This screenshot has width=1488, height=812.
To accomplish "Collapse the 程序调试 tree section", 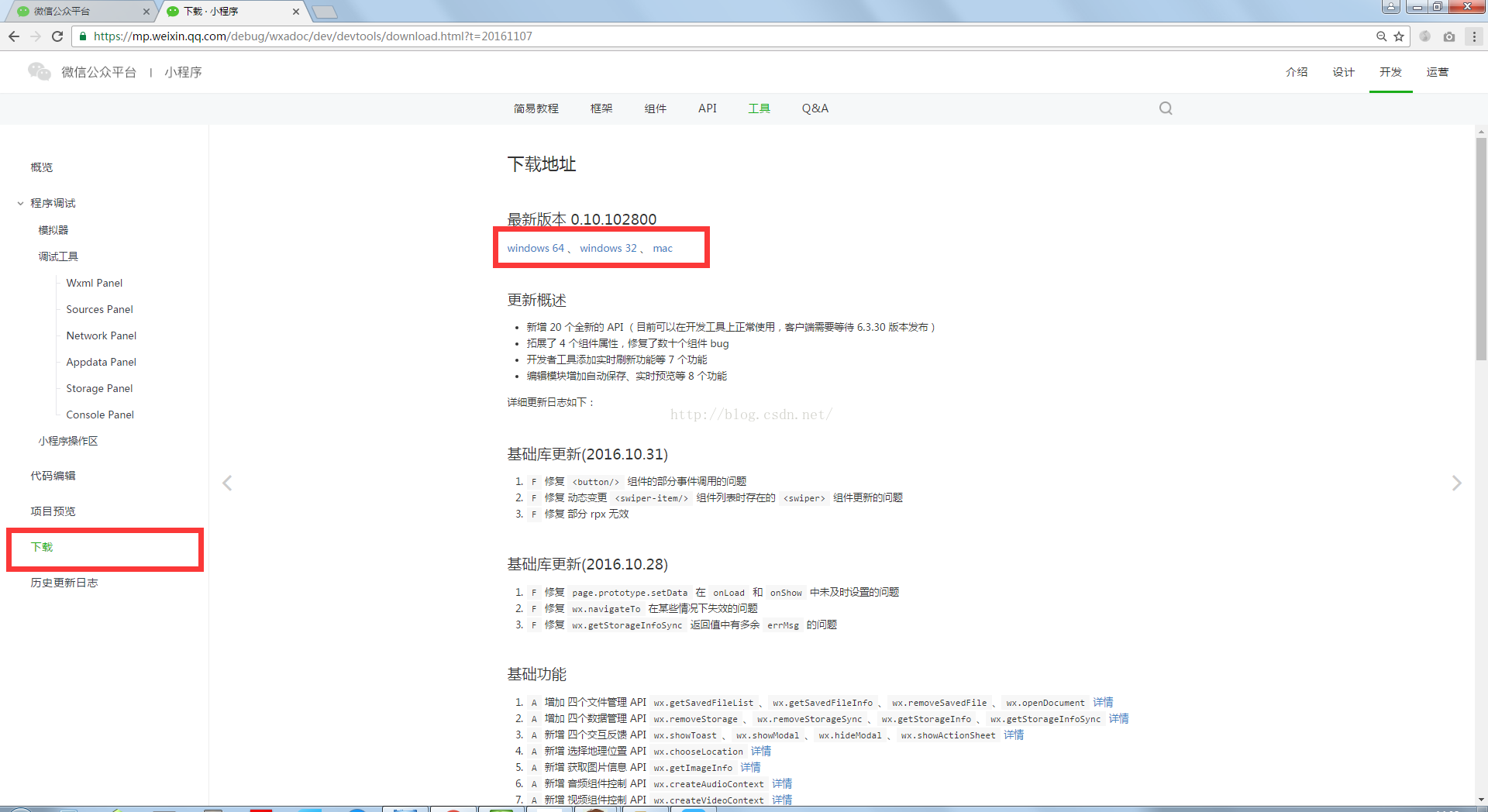I will click(x=20, y=203).
